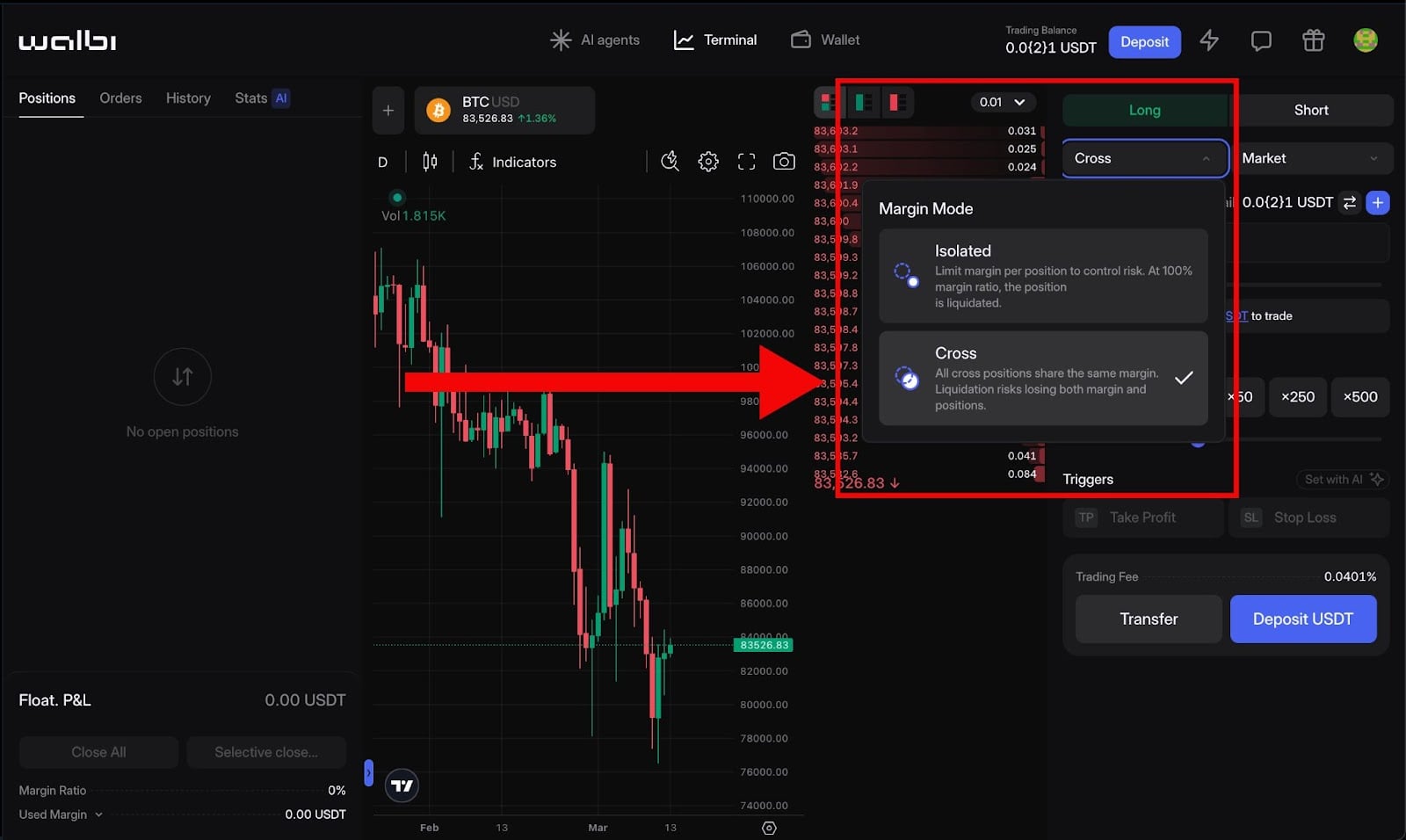Open the gift rewards icon
Screen dimensions: 1406x840
1313,40
